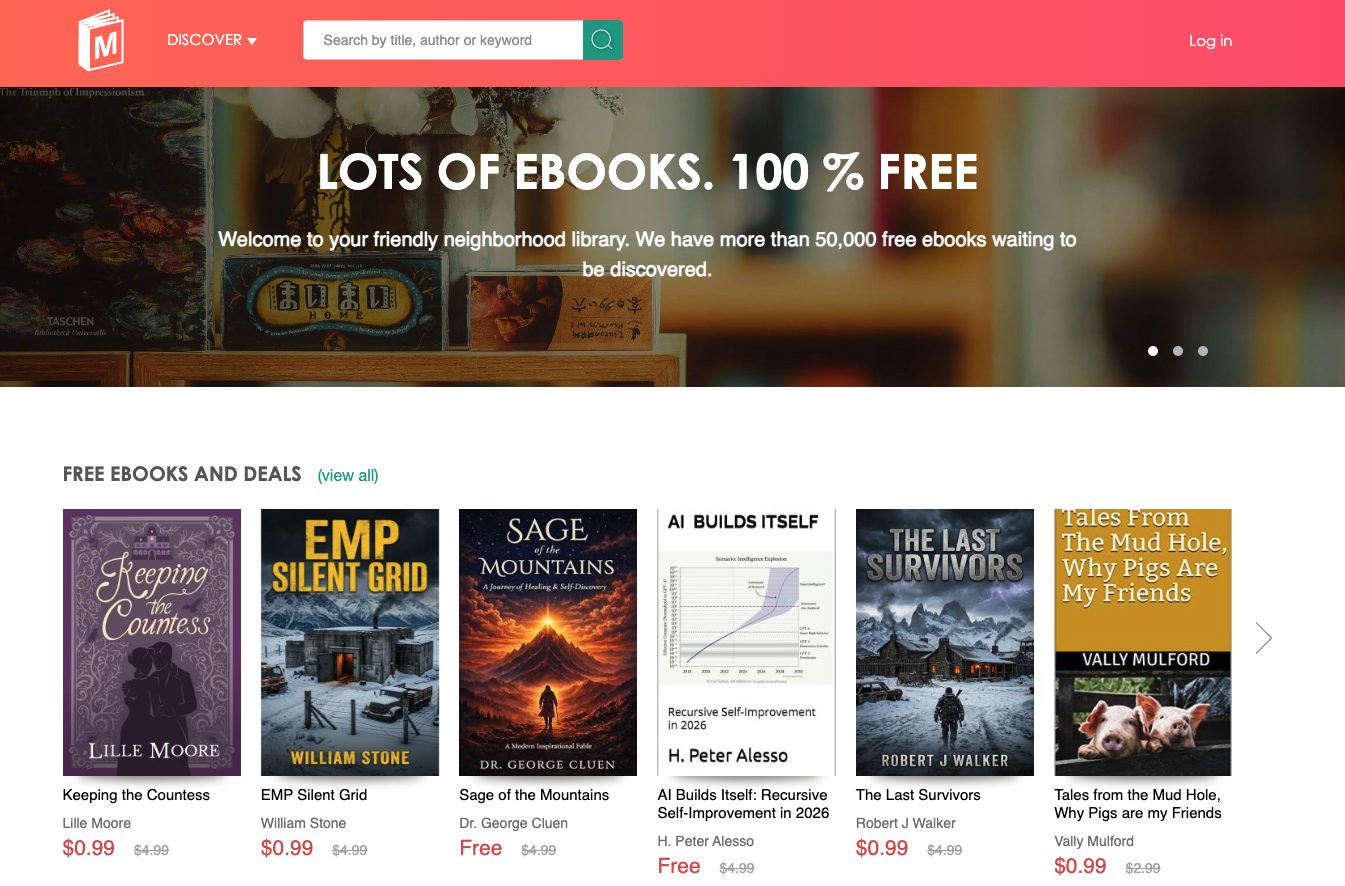Screen dimensions: 1345x886
Task: Open the Sage of the Mountains book cover
Action: 548,642
